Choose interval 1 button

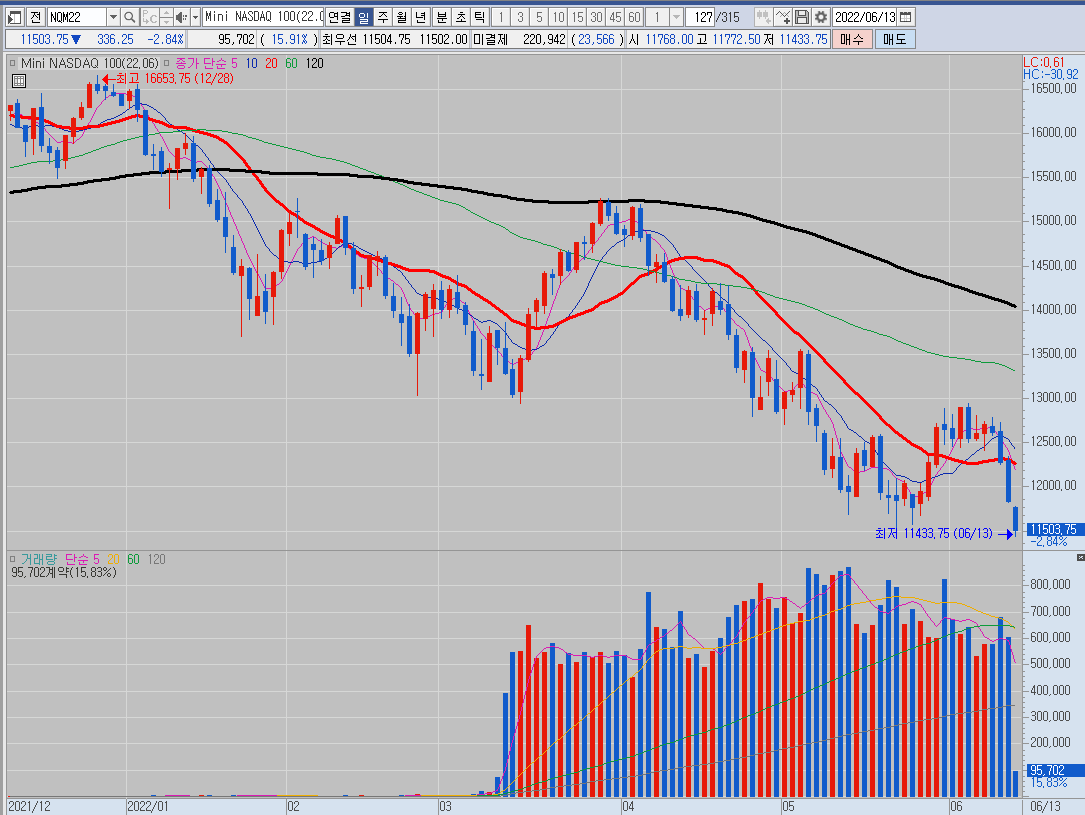tap(500, 17)
